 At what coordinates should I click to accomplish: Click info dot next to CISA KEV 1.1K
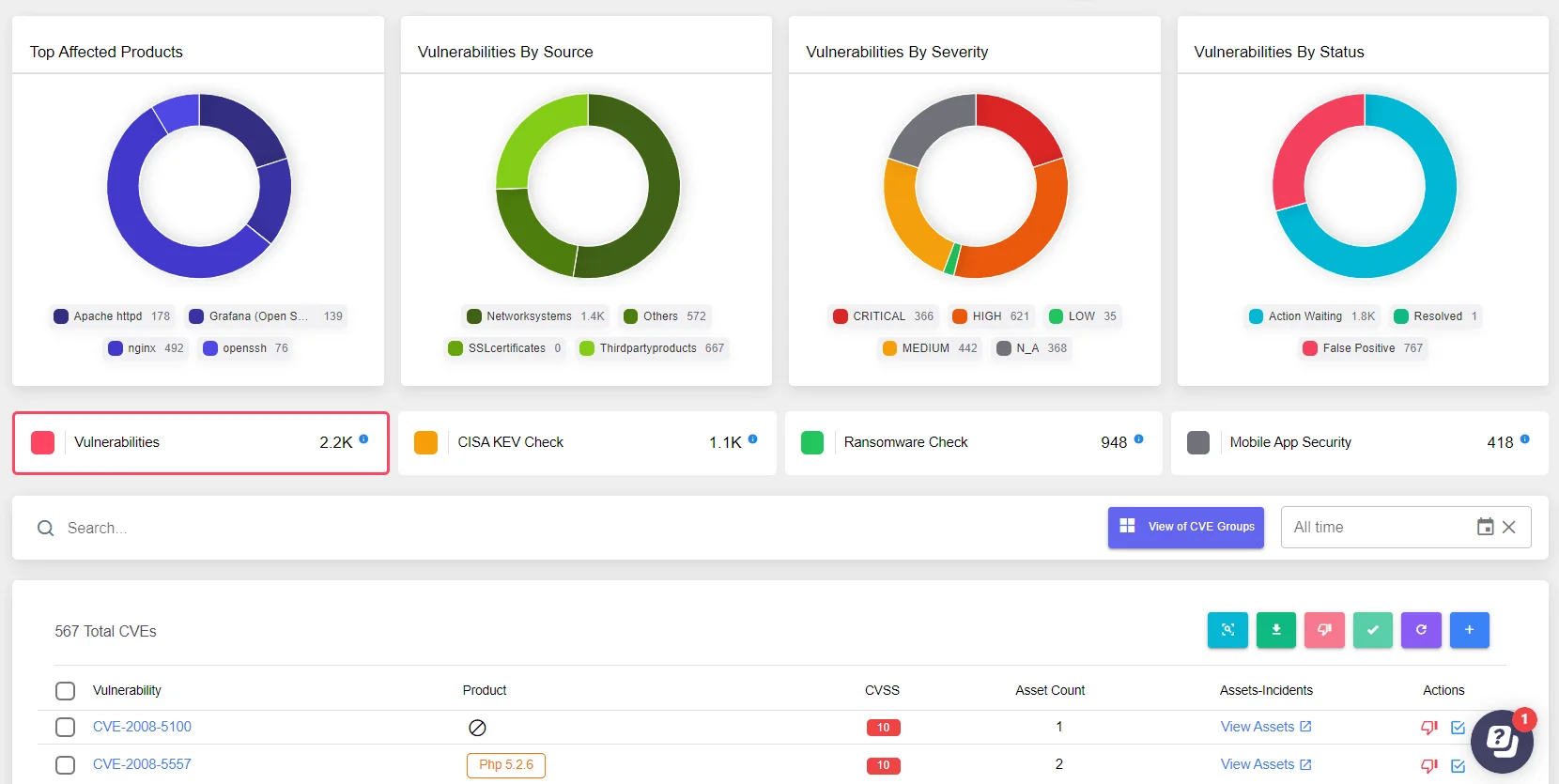(752, 438)
